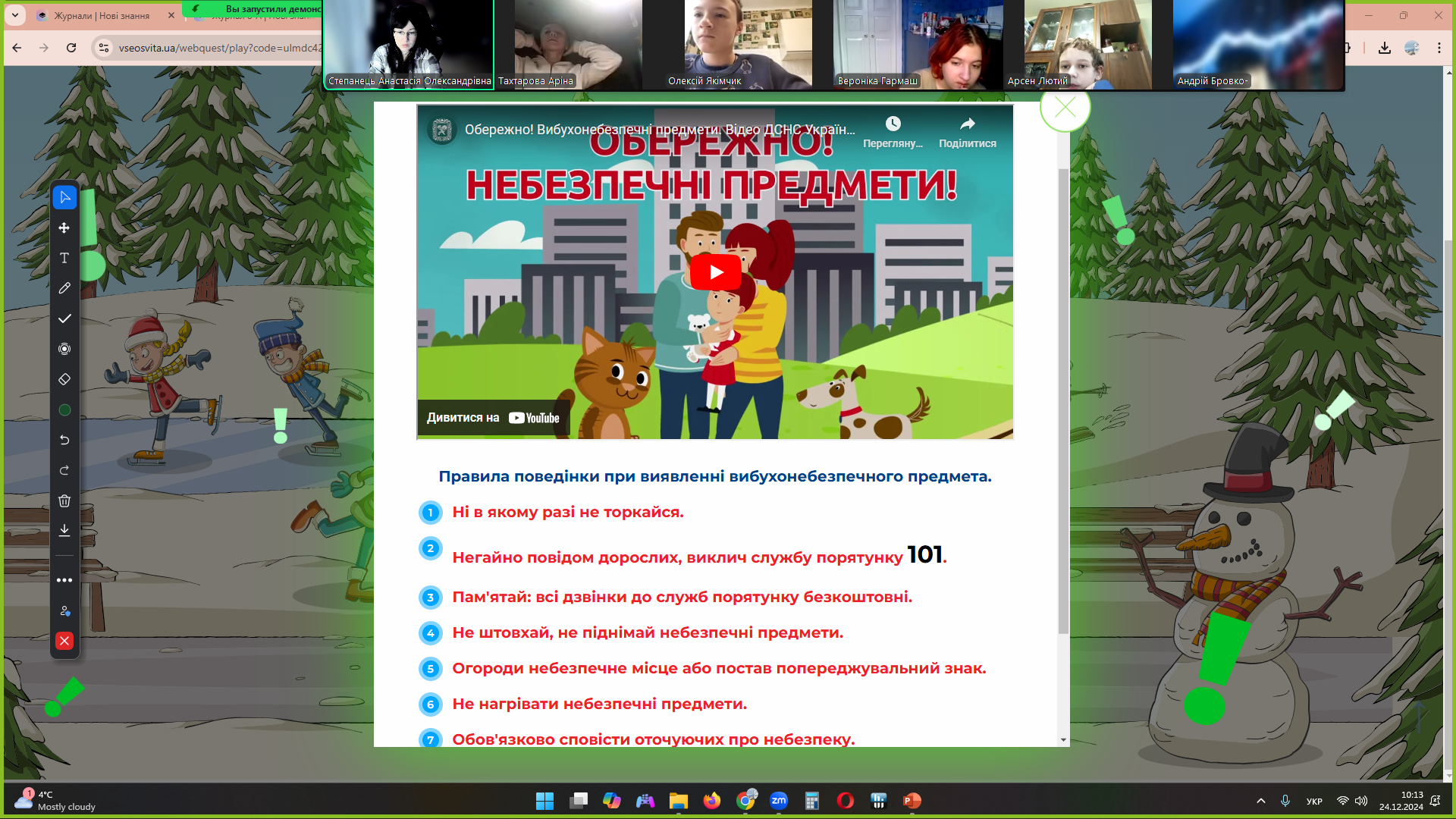Open Calculator from the taskbar
This screenshot has width=1456, height=819.
click(x=812, y=801)
